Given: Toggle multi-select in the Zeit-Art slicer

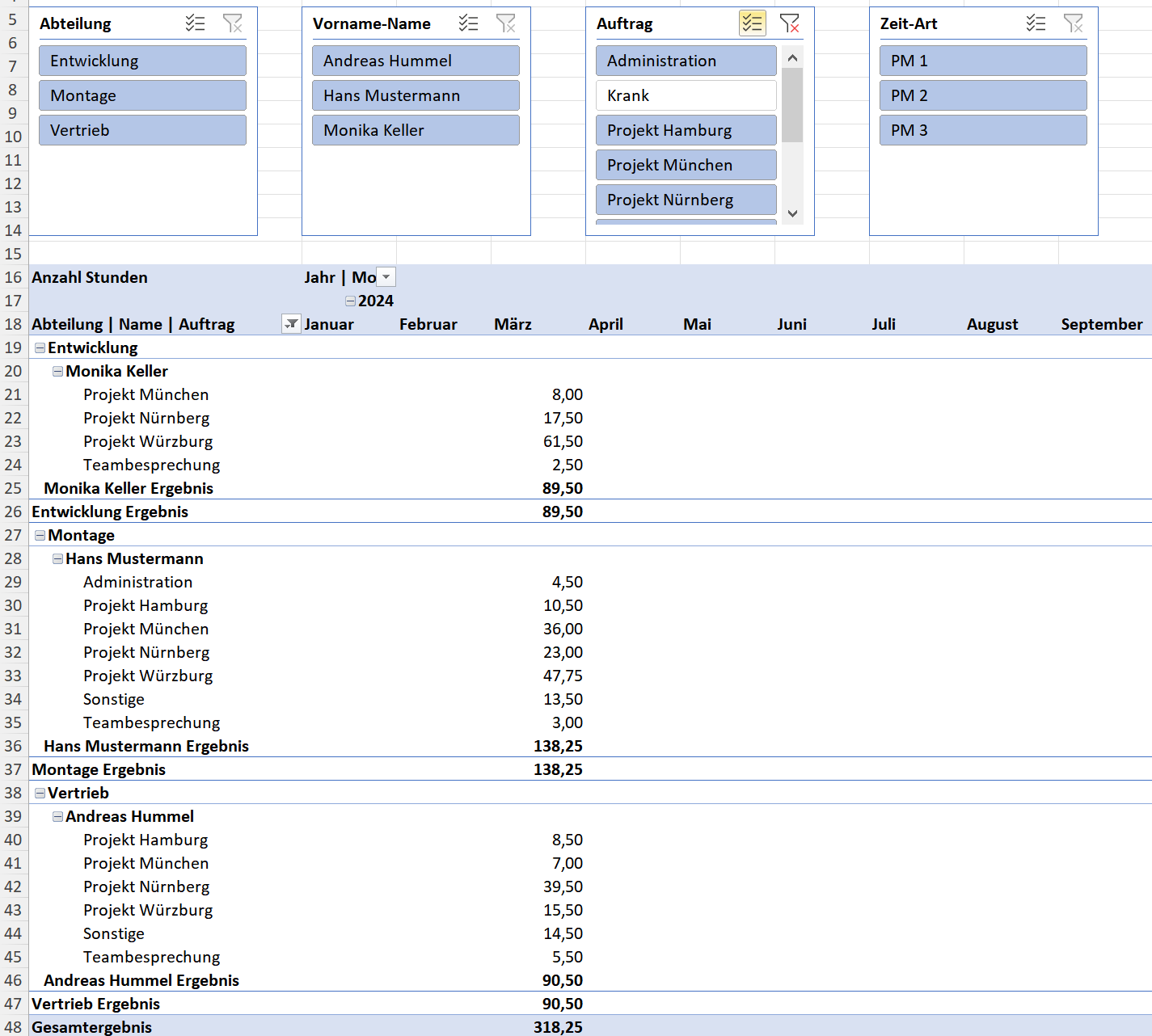Looking at the screenshot, I should coord(1036,23).
